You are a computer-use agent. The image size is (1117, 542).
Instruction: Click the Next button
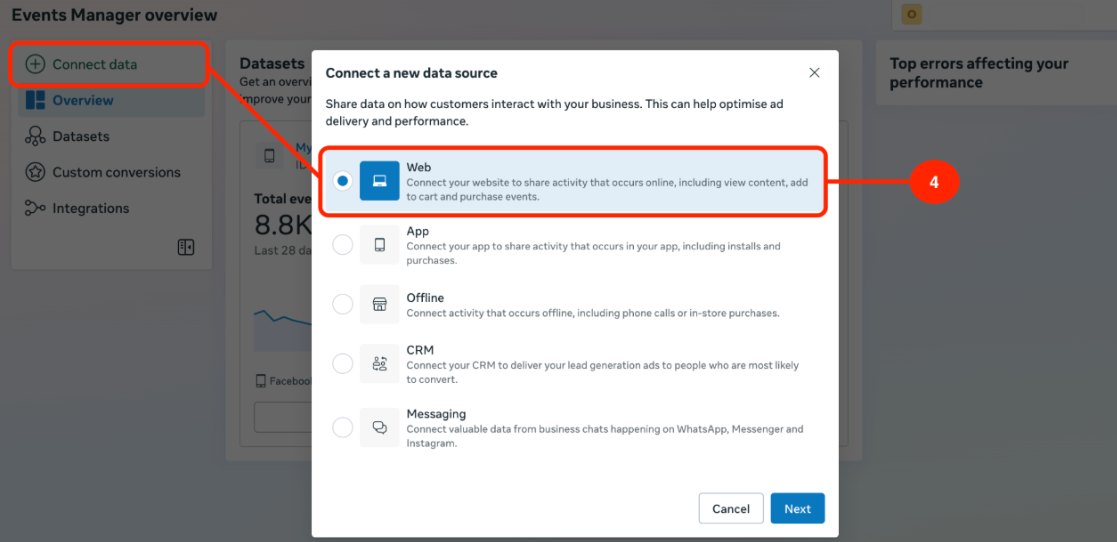tap(797, 509)
